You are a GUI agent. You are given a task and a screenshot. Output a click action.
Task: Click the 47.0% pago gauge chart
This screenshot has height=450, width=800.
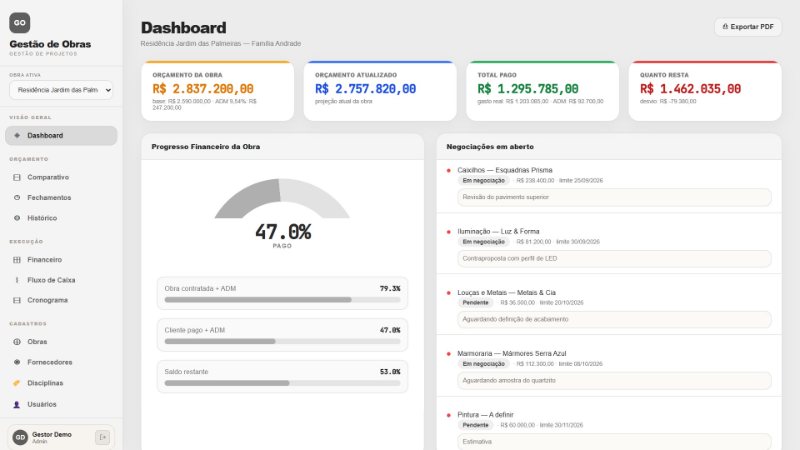282,212
